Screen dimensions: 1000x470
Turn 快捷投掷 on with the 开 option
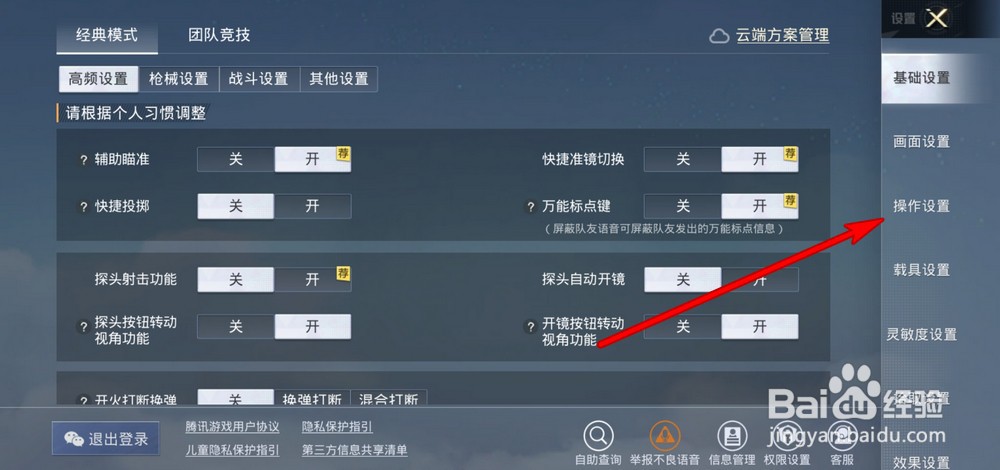(312, 207)
